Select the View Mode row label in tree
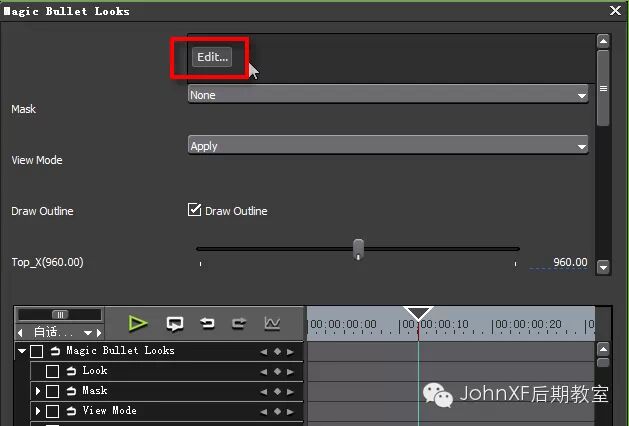629x426 pixels. click(x=109, y=410)
